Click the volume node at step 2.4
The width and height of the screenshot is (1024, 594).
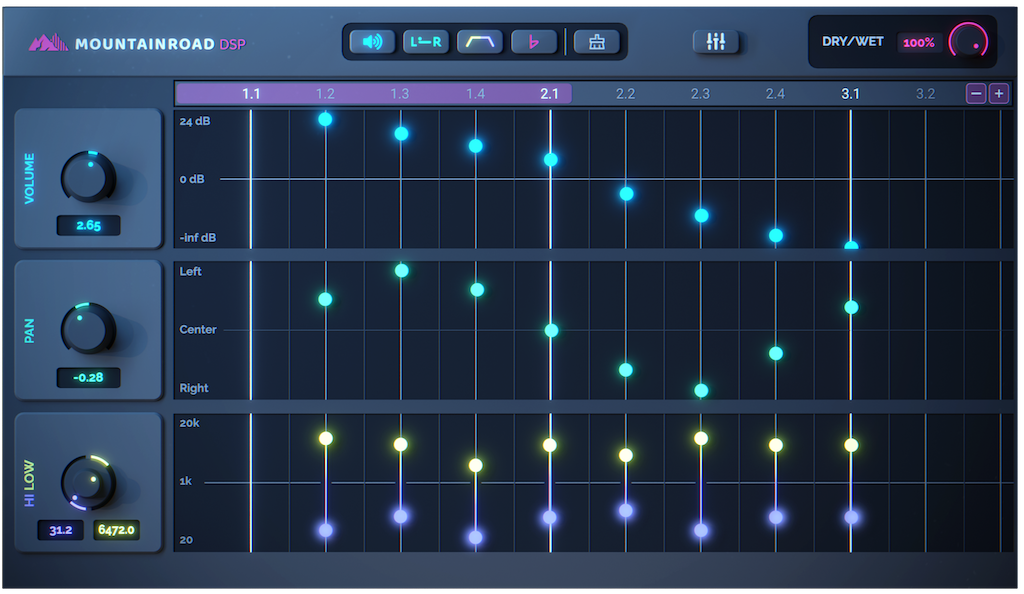click(776, 236)
